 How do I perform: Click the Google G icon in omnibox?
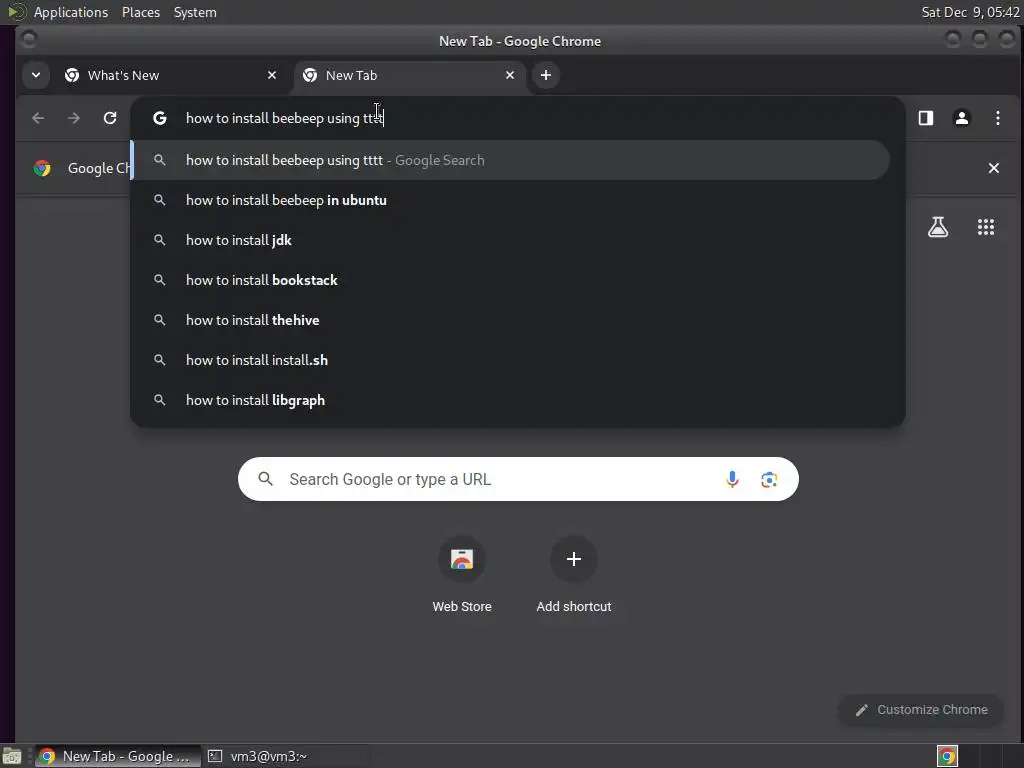[159, 118]
